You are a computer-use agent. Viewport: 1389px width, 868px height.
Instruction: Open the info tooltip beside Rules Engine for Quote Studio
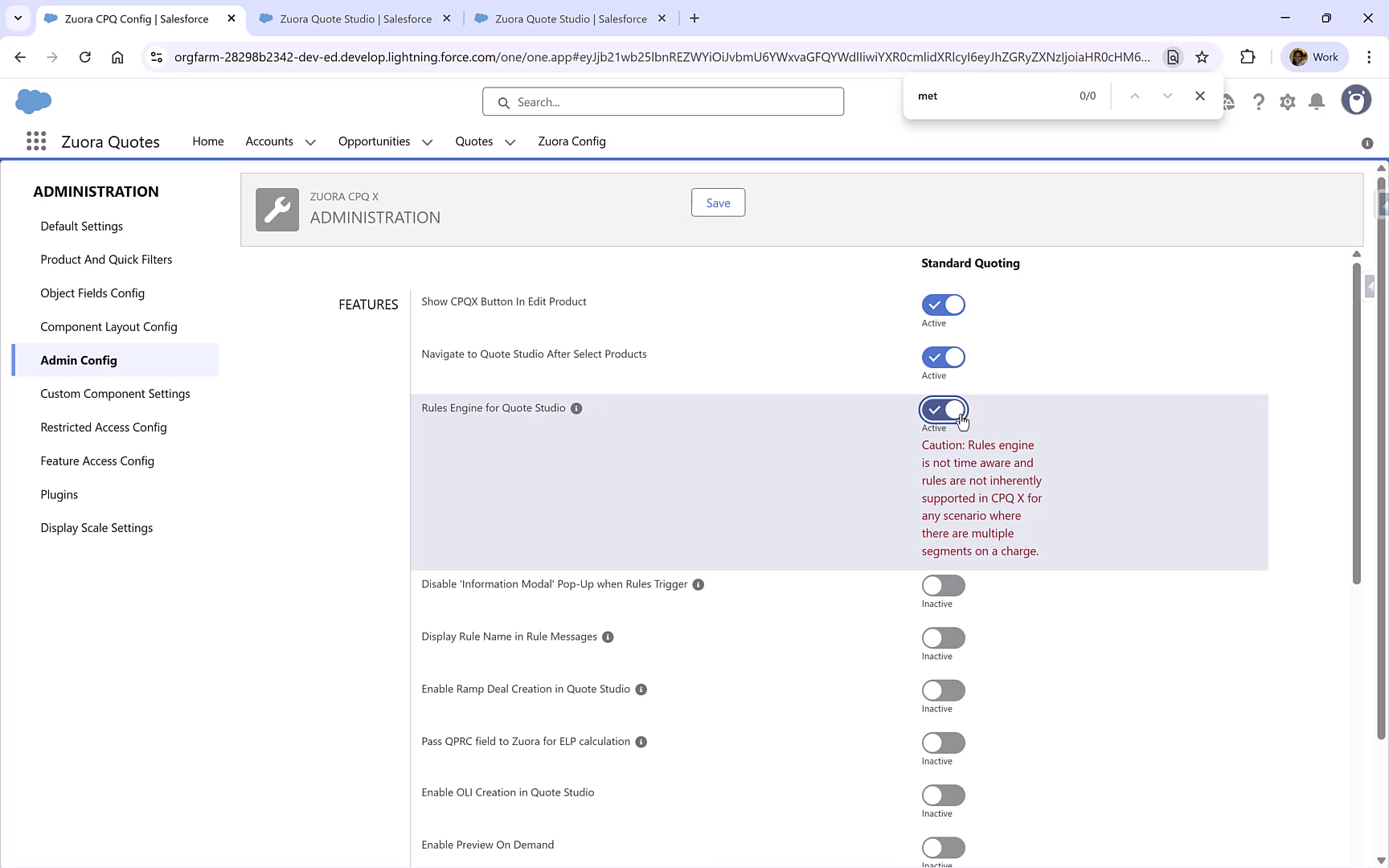pos(576,408)
